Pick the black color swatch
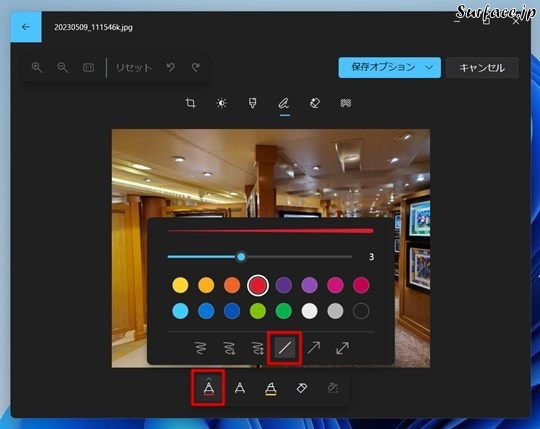This screenshot has width=540, height=429. 361,311
